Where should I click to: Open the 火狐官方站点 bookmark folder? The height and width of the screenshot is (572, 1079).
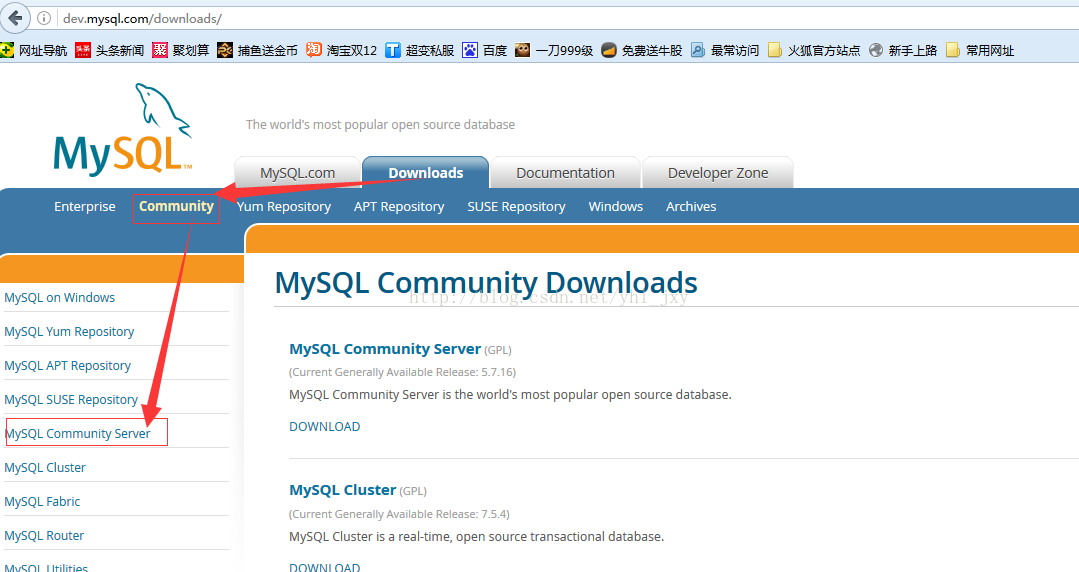click(x=814, y=50)
